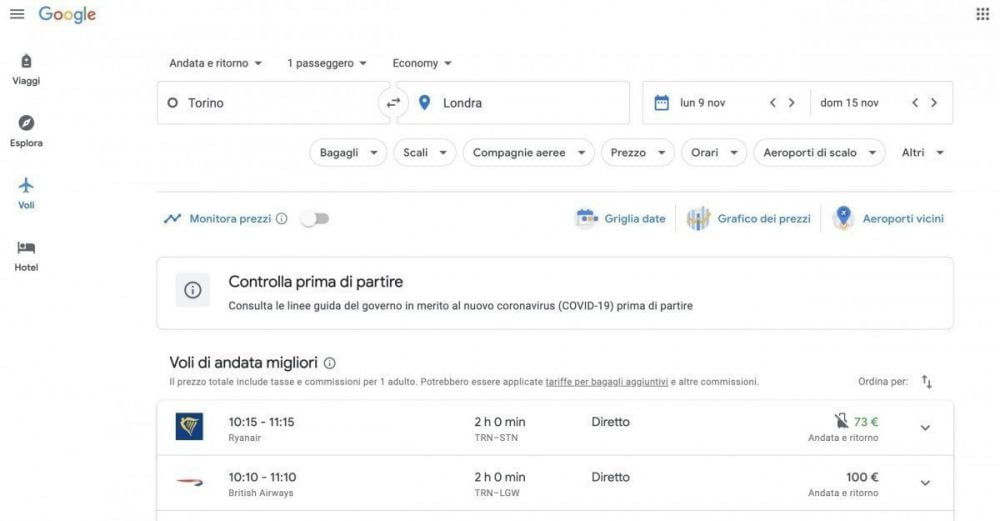The width and height of the screenshot is (1000, 521).
Task: Open departure date lun 9 nov
Action: point(702,103)
